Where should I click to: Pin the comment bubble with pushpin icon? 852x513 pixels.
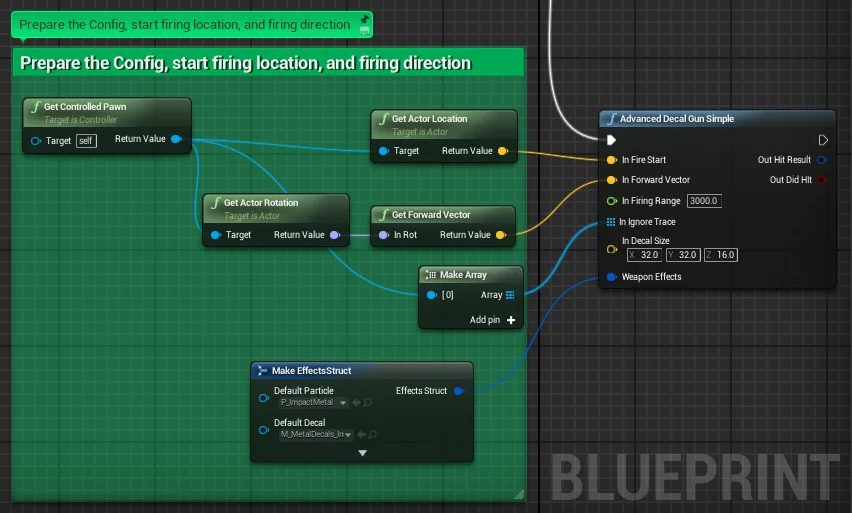(365, 19)
